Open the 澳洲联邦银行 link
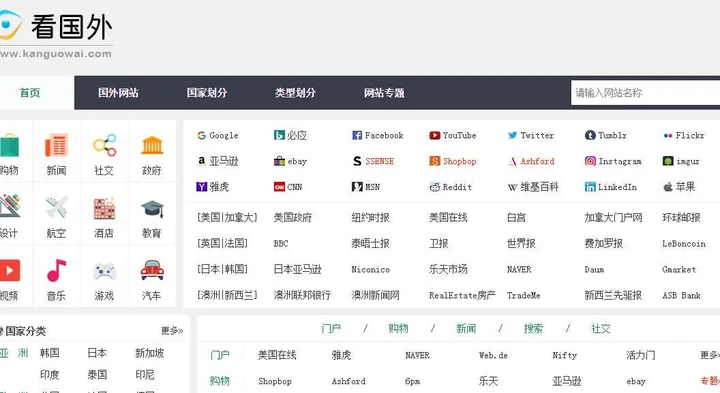 coord(302,295)
